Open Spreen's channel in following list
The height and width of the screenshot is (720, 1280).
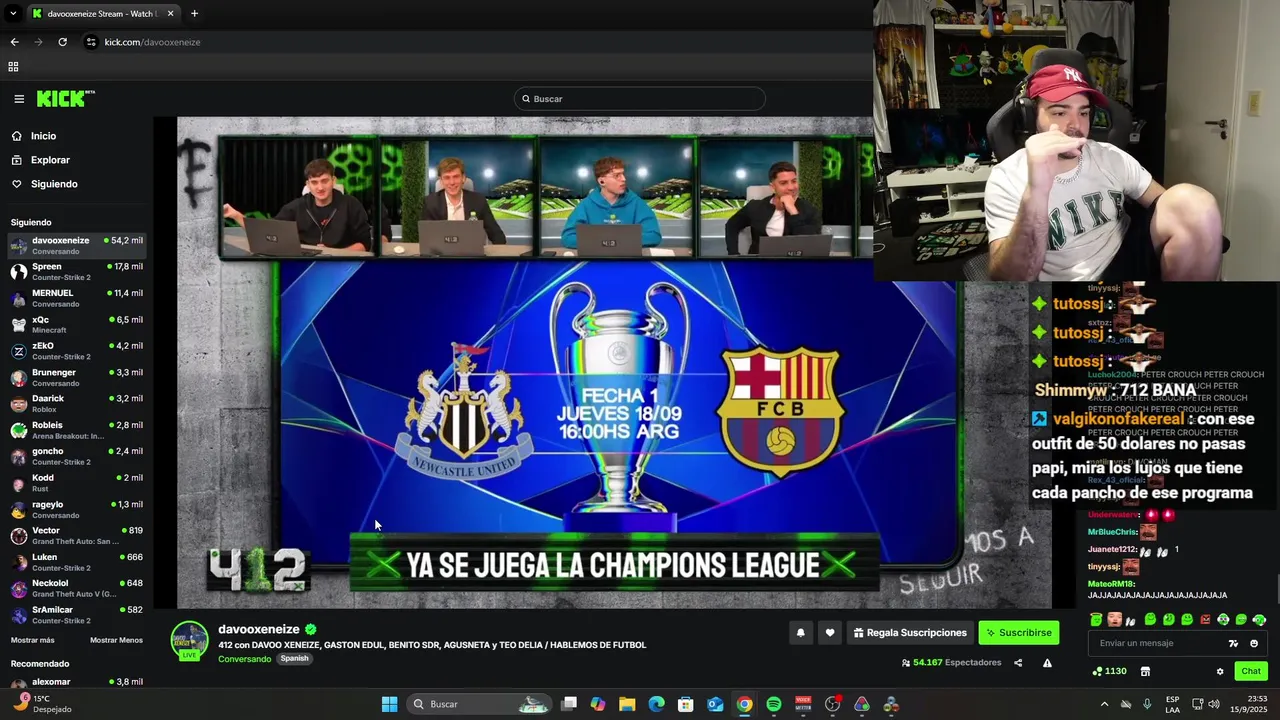[x=77, y=272]
